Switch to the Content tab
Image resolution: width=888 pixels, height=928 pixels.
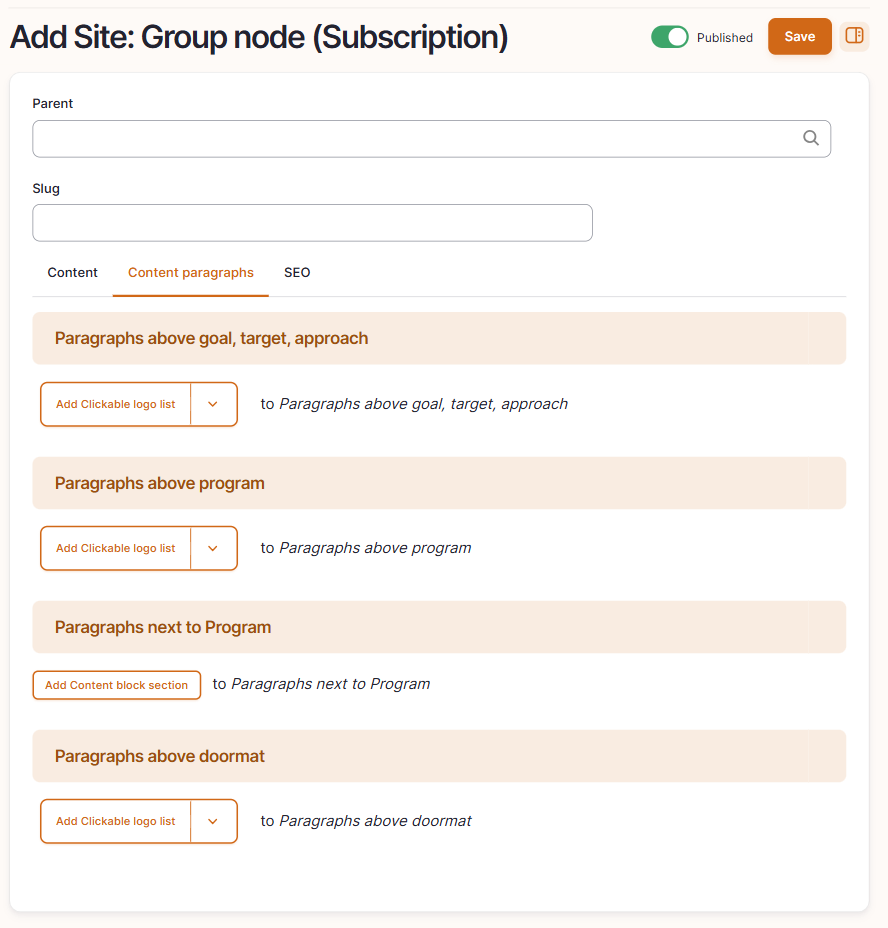[72, 272]
